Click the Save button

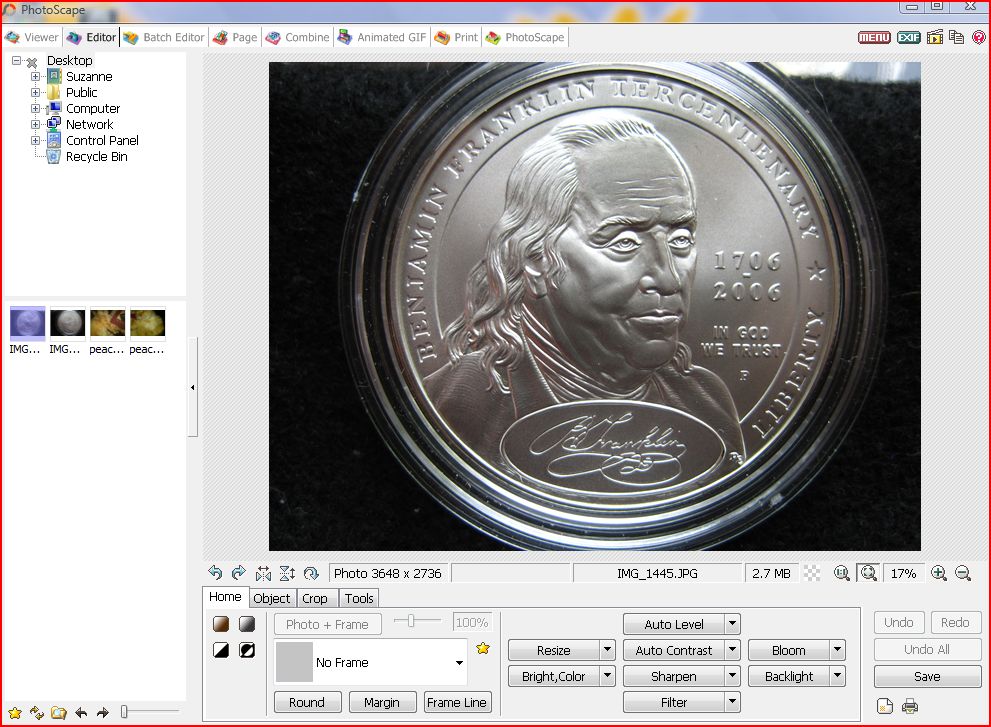tap(927, 676)
